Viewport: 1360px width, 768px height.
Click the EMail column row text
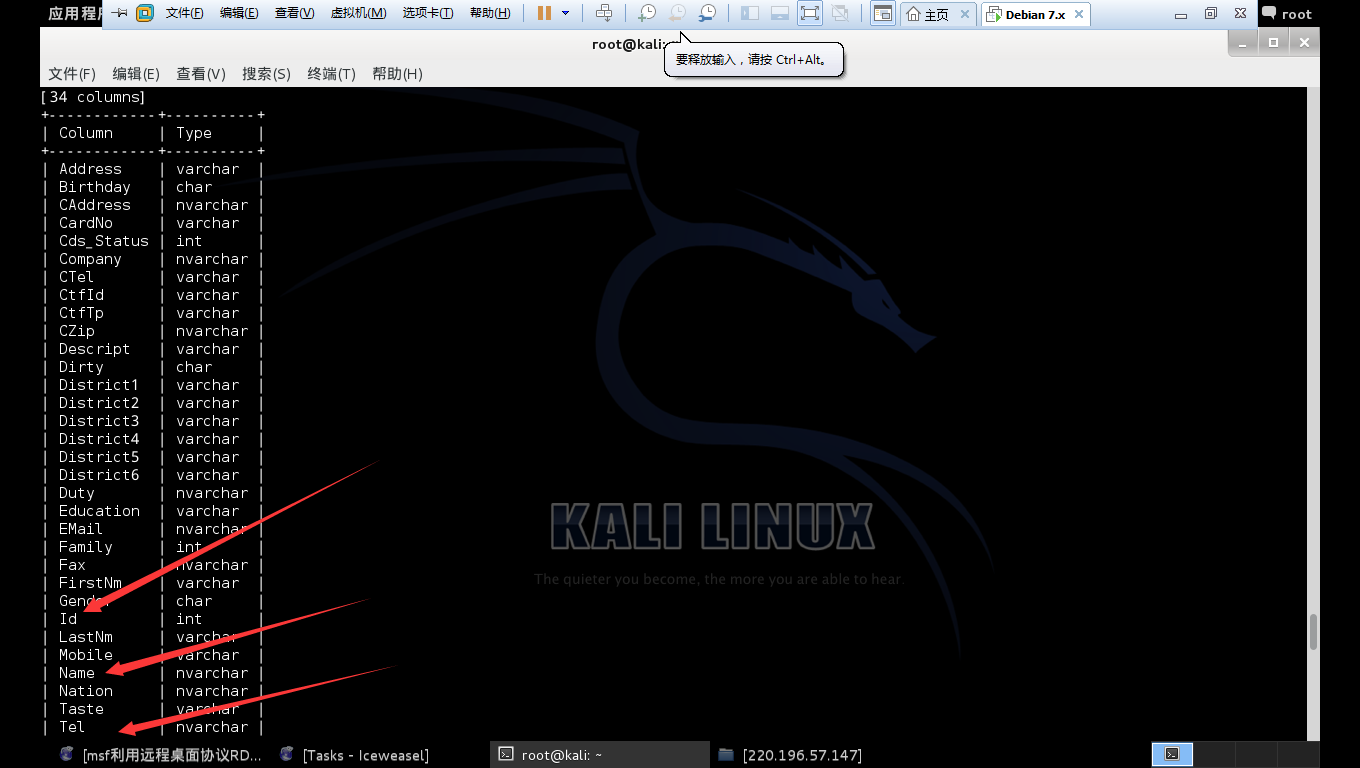click(x=80, y=529)
